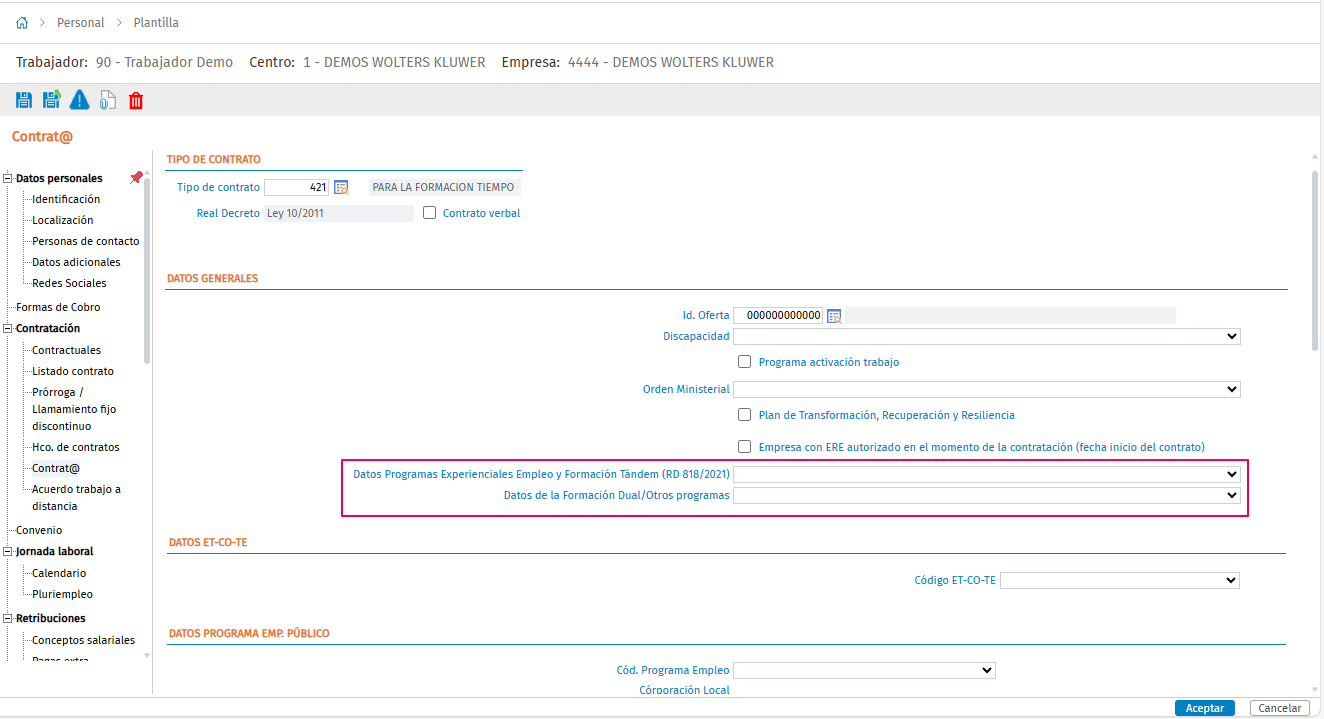Open Formas de Cobro section
The height and width of the screenshot is (719, 1324).
click(x=58, y=307)
